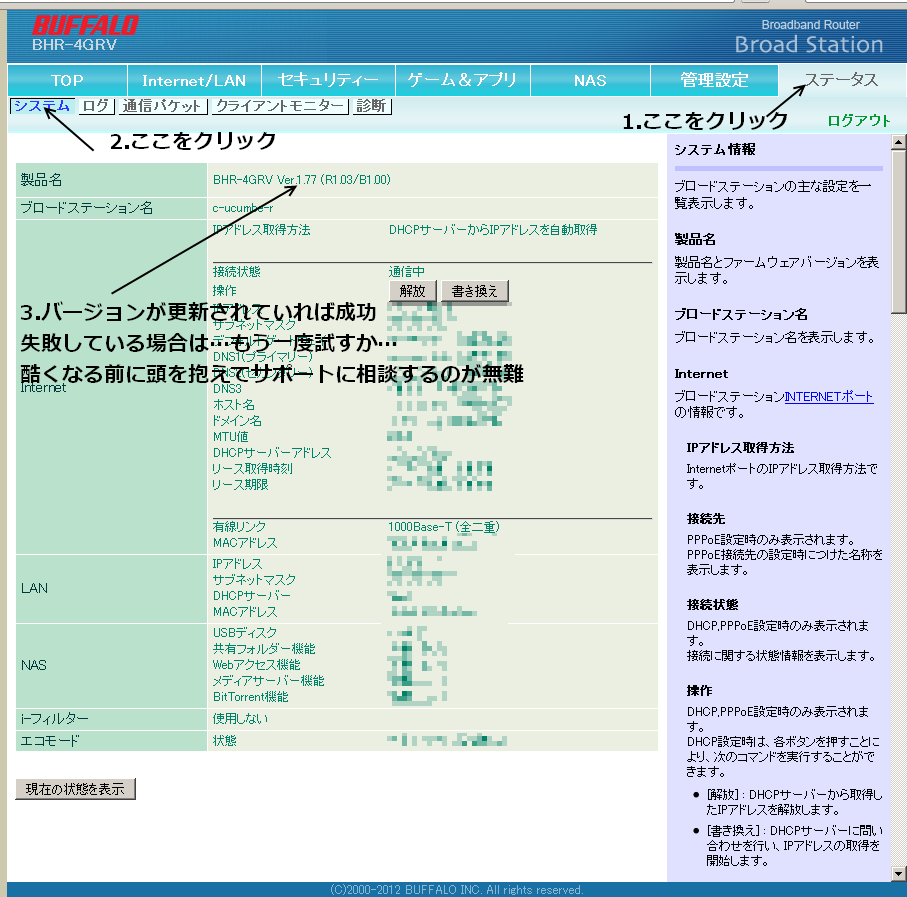Image resolution: width=907 pixels, height=897 pixels.
Task: Click the MTU値 label
Action: (x=230, y=437)
